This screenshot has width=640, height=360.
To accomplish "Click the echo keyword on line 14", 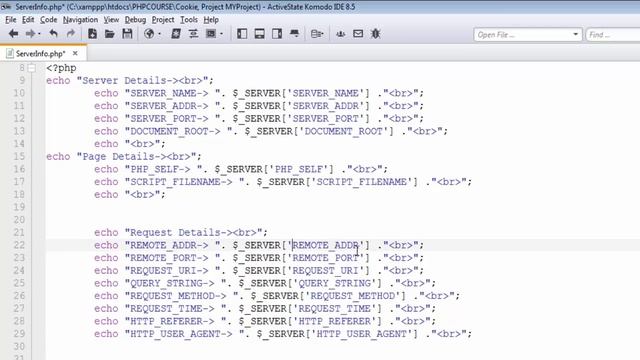I will (106, 144).
